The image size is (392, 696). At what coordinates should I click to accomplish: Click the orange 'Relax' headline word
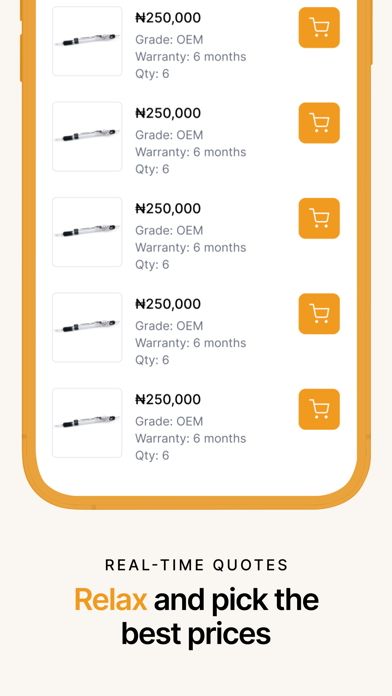111,600
